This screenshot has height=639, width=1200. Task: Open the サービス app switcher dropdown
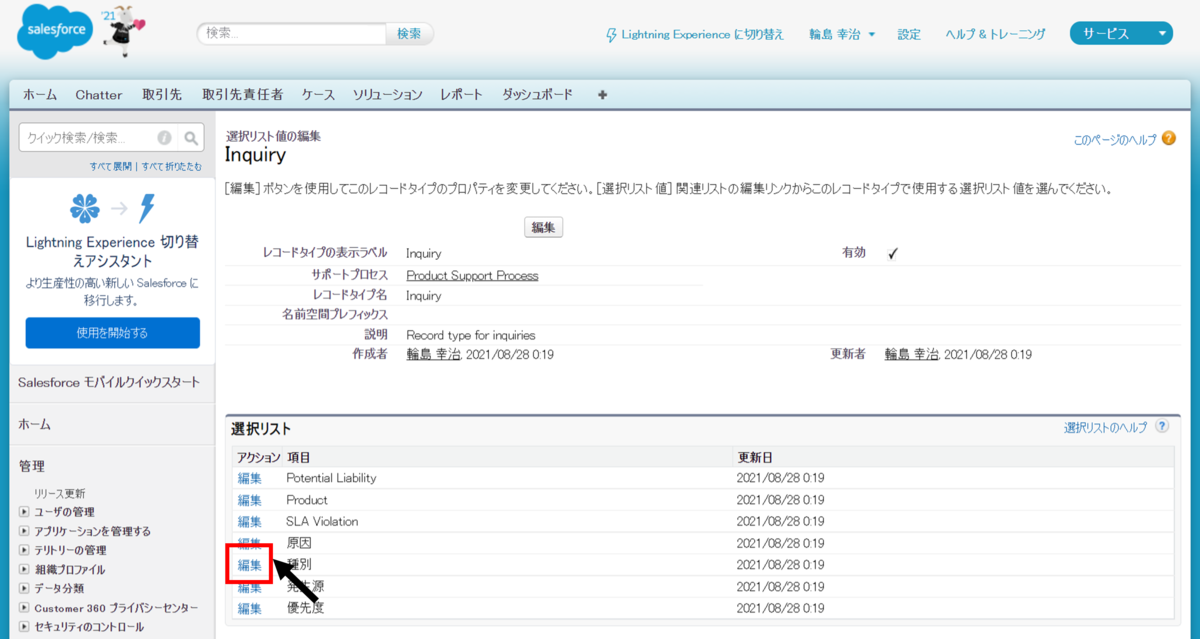[x=1121, y=34]
